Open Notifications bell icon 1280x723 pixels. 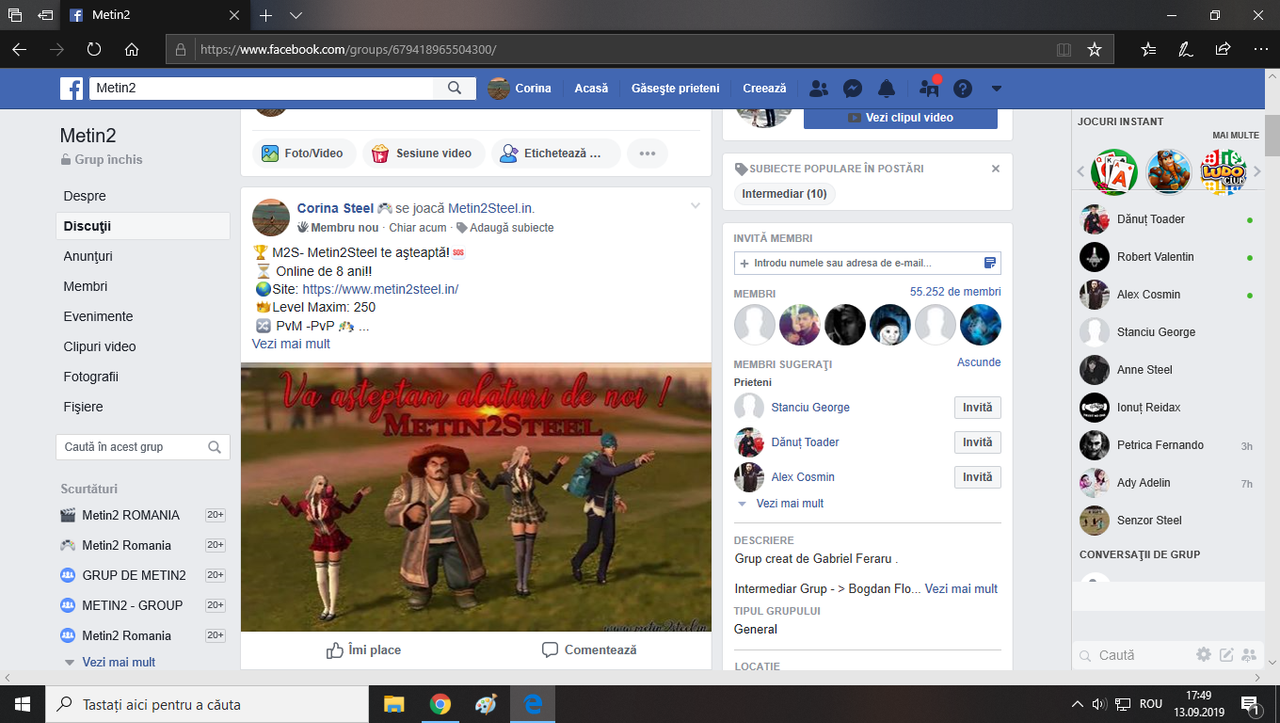pyautogui.click(x=887, y=88)
